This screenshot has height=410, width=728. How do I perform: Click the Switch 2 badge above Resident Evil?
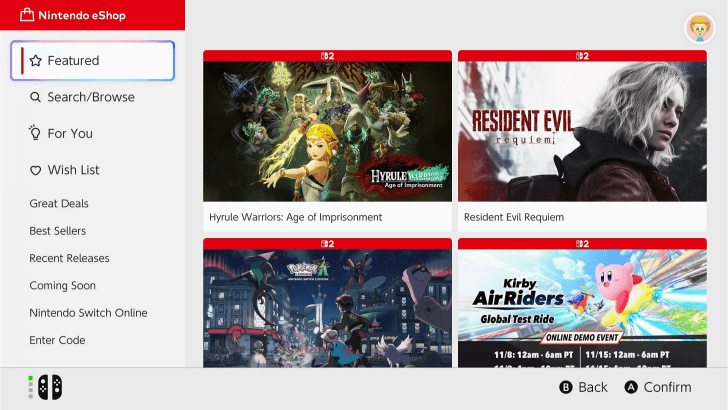point(582,56)
